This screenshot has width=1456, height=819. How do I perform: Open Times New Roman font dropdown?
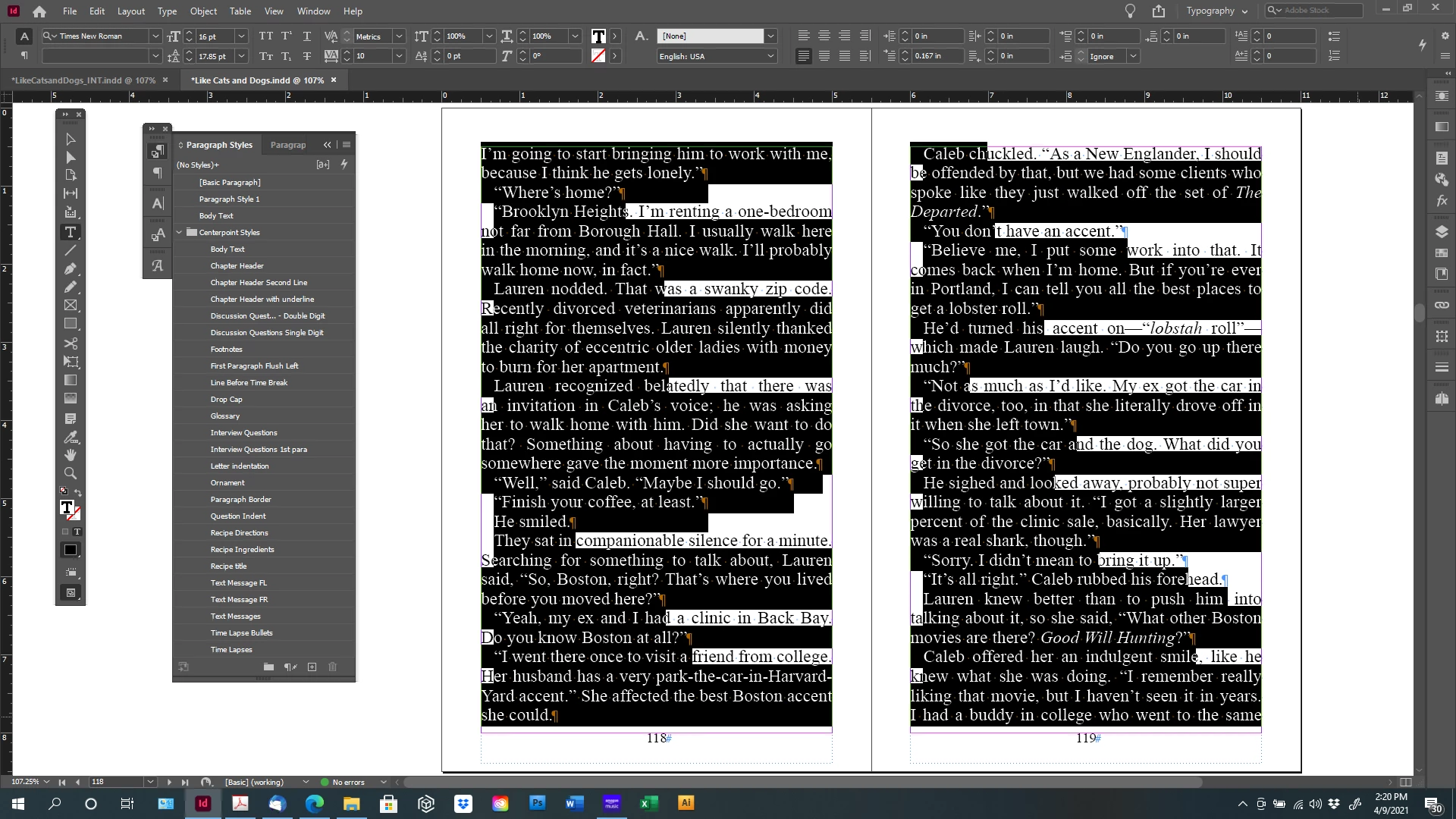coord(155,36)
